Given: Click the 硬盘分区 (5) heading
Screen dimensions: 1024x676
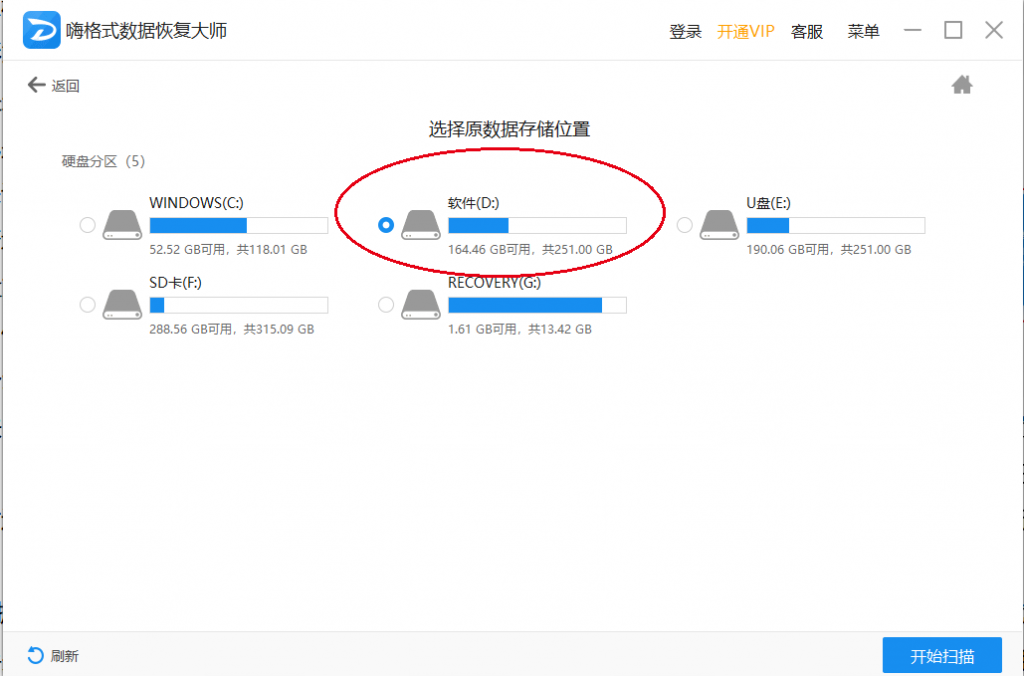Looking at the screenshot, I should (103, 161).
